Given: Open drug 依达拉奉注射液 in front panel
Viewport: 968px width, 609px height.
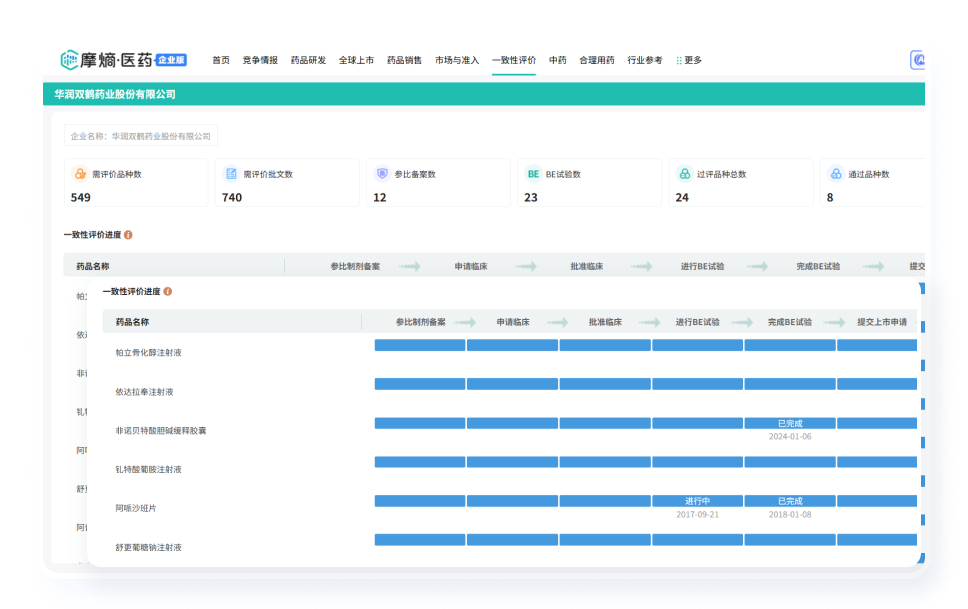Looking at the screenshot, I should (144, 392).
